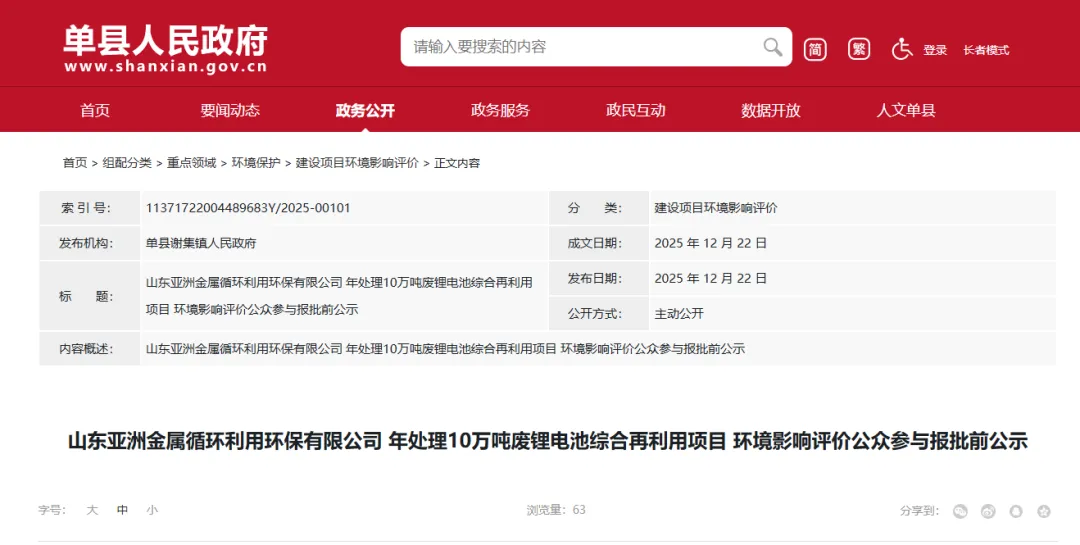Image resolution: width=1080 pixels, height=545 pixels.
Task: Open the accessibility wheelchair icon
Action: pyautogui.click(x=902, y=50)
